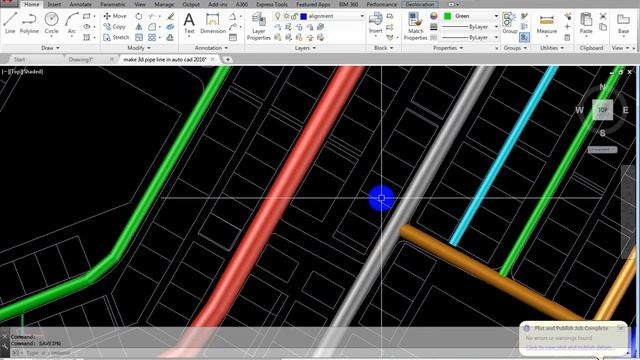Click the Rotate icon in Modify panel

tap(139, 16)
